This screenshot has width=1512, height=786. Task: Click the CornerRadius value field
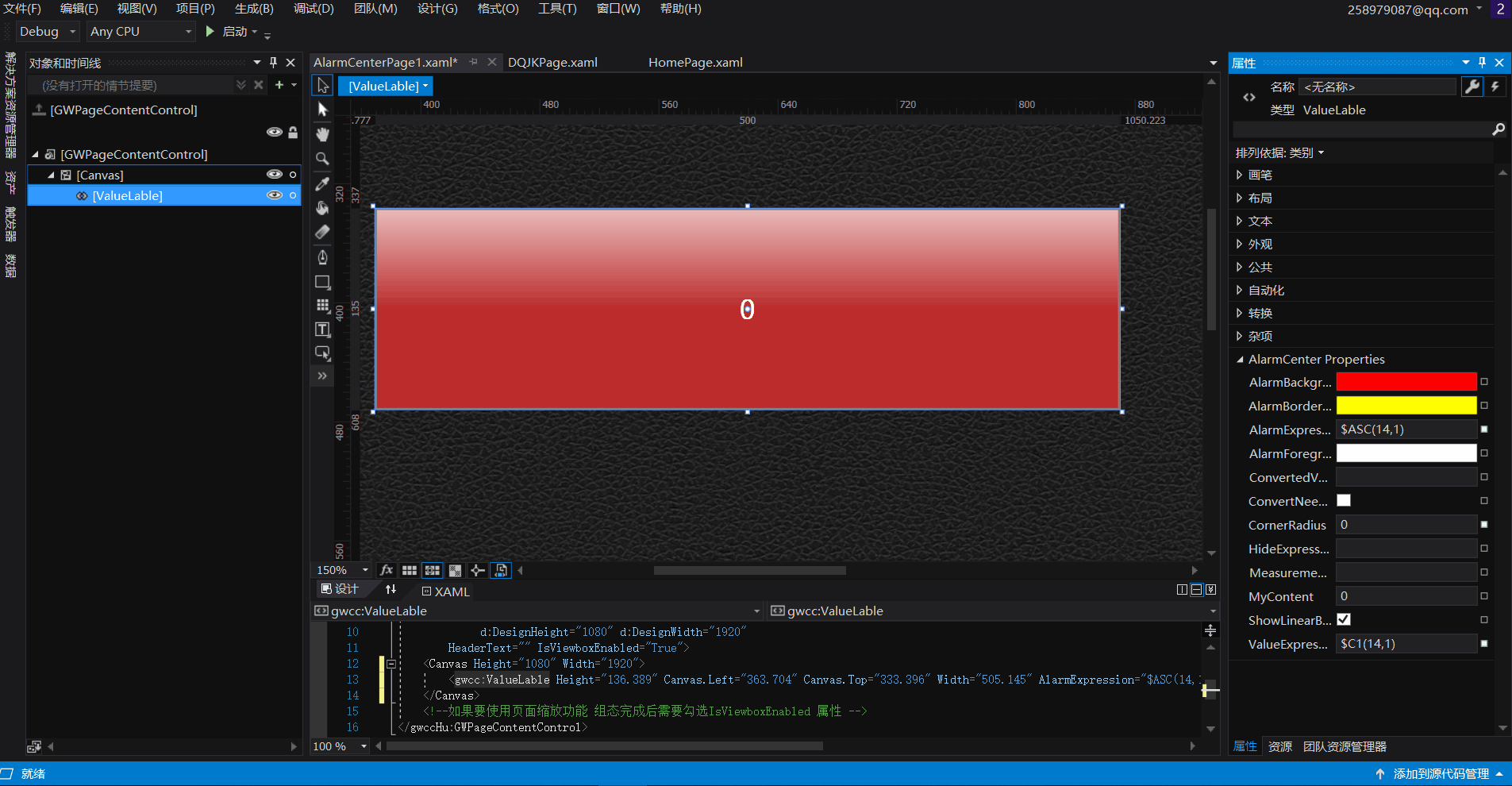(1406, 525)
